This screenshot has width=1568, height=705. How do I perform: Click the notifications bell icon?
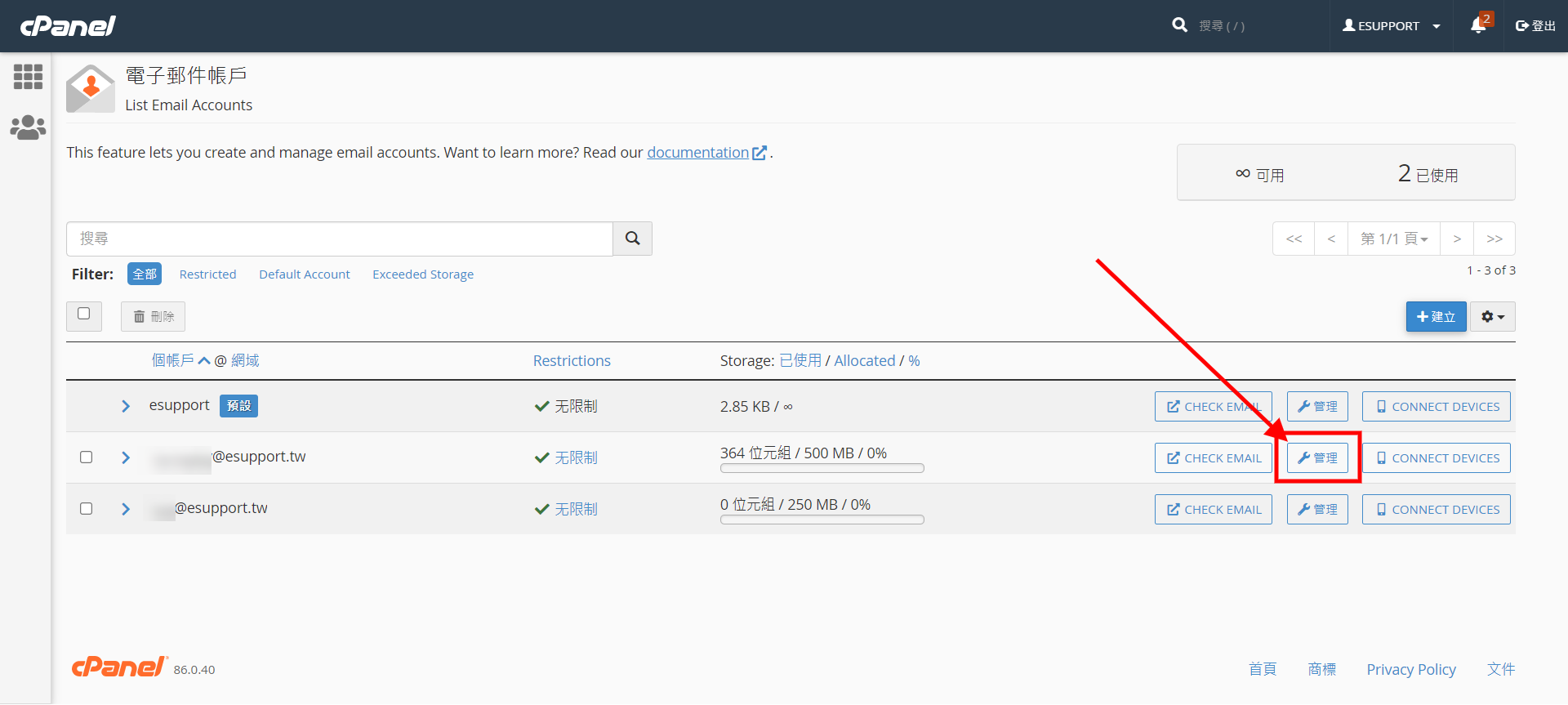pos(1478,25)
